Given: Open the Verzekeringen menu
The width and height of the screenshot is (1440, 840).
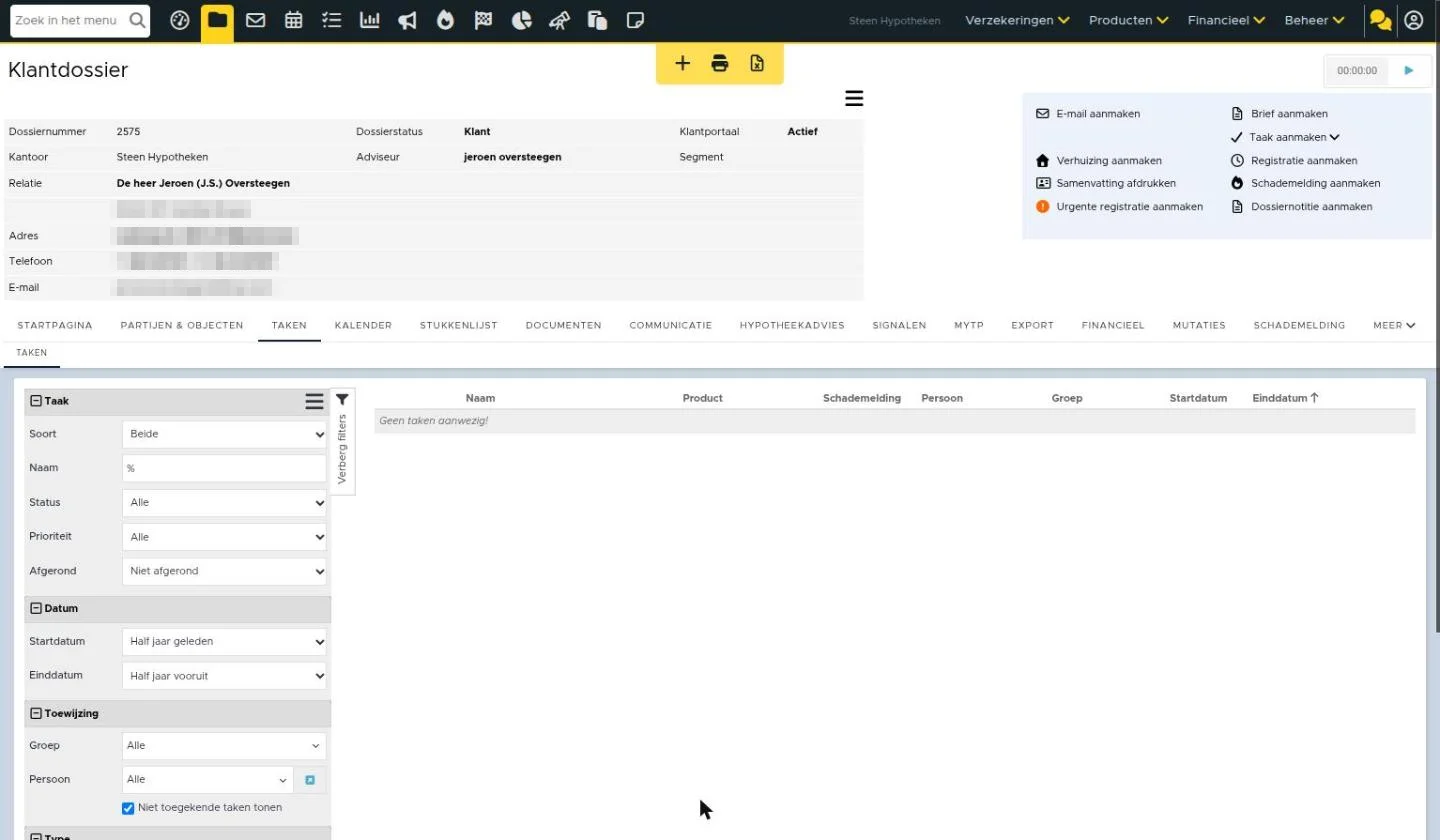Looking at the screenshot, I should [1017, 20].
